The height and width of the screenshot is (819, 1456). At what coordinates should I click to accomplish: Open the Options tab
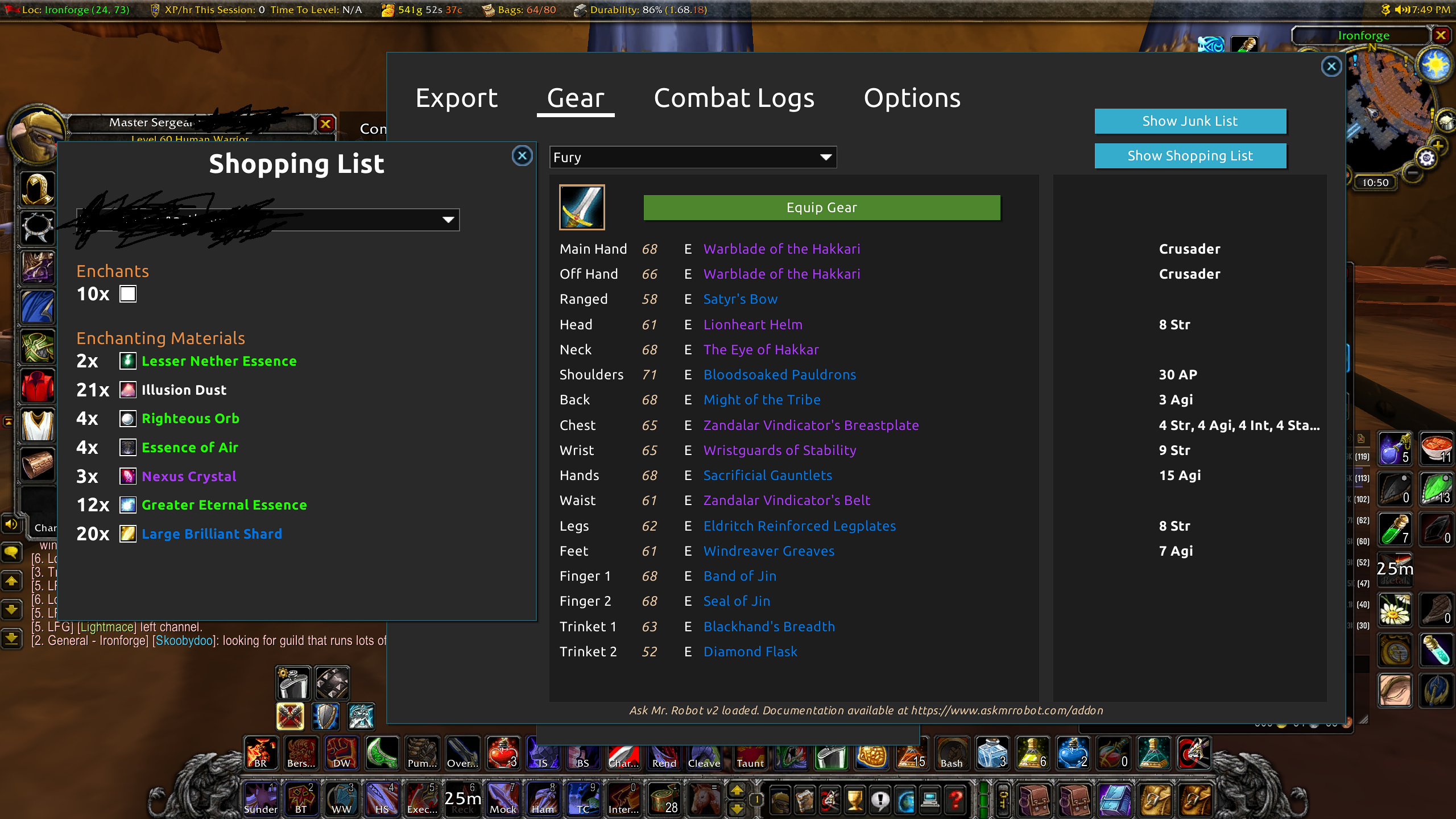(912, 98)
